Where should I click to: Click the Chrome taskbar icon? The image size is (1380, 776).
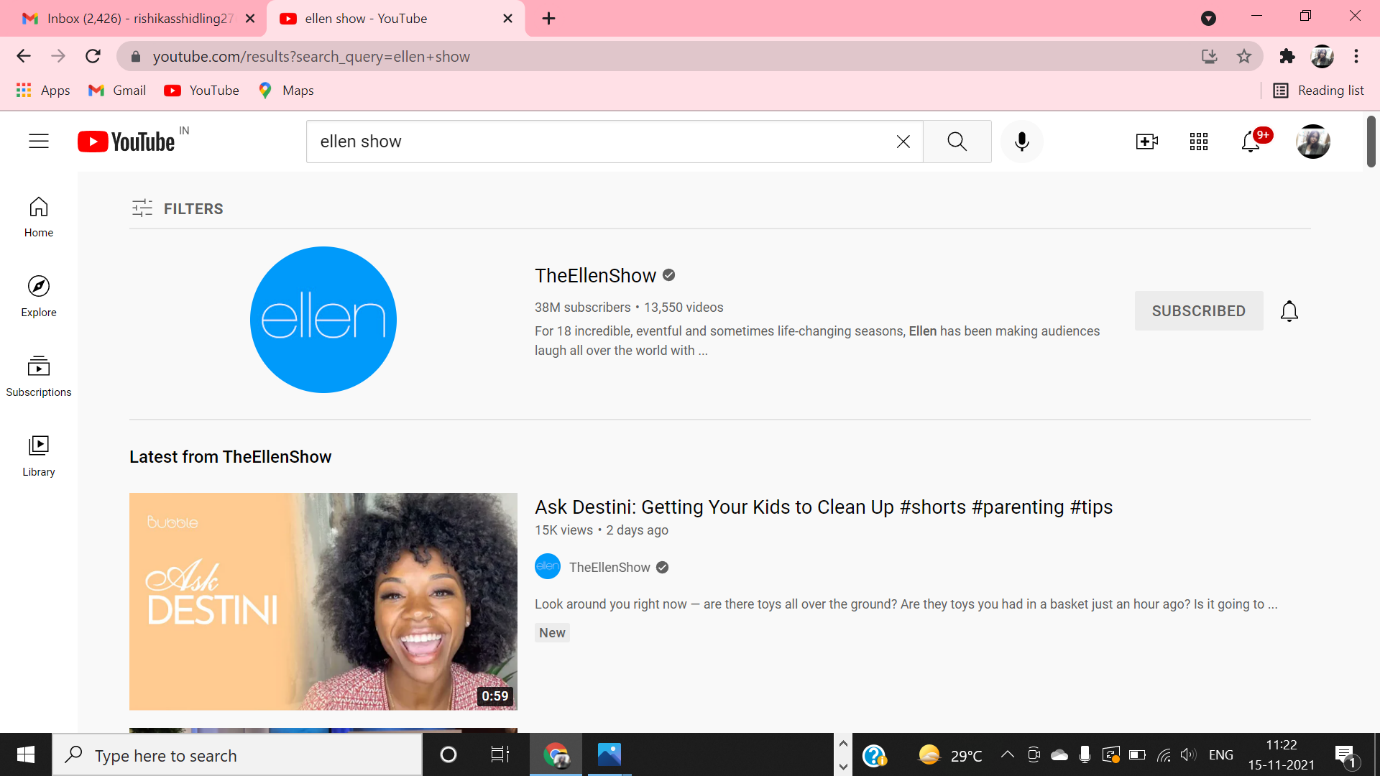click(x=556, y=755)
